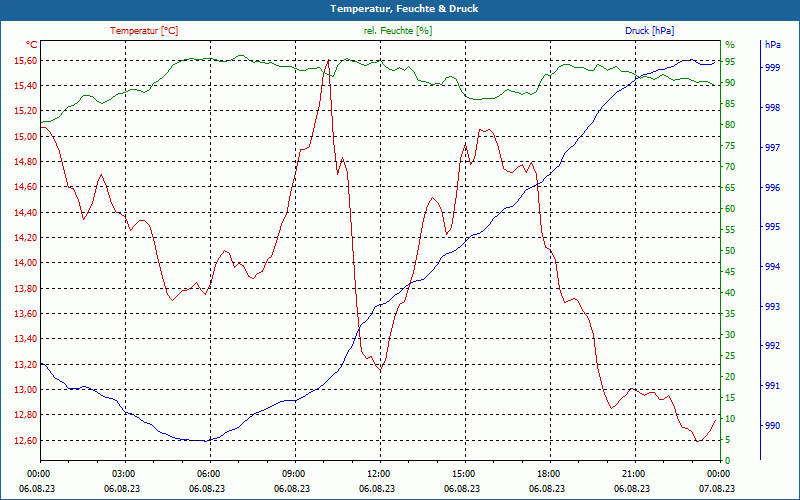Click temperature axis value 14,60
800x500 pixels.
(26, 187)
